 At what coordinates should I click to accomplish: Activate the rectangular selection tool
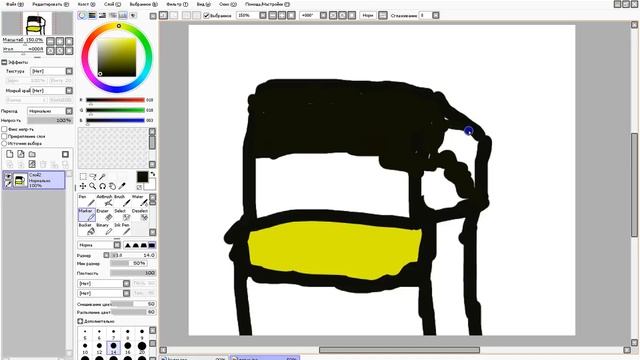(83, 176)
